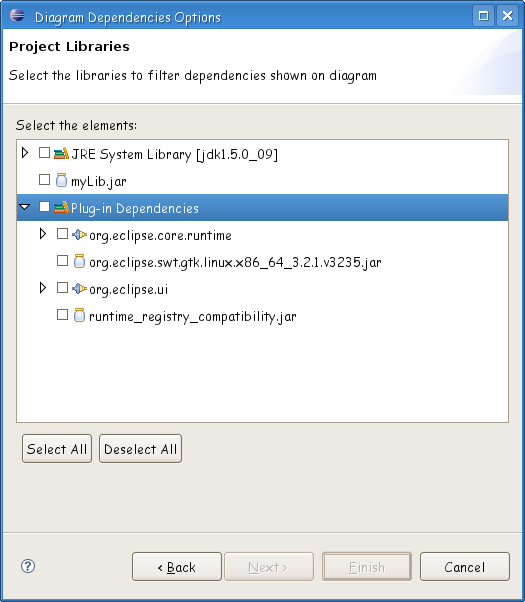Viewport: 525px width, 602px height.
Task: Open help with the question mark icon
Action: (28, 566)
